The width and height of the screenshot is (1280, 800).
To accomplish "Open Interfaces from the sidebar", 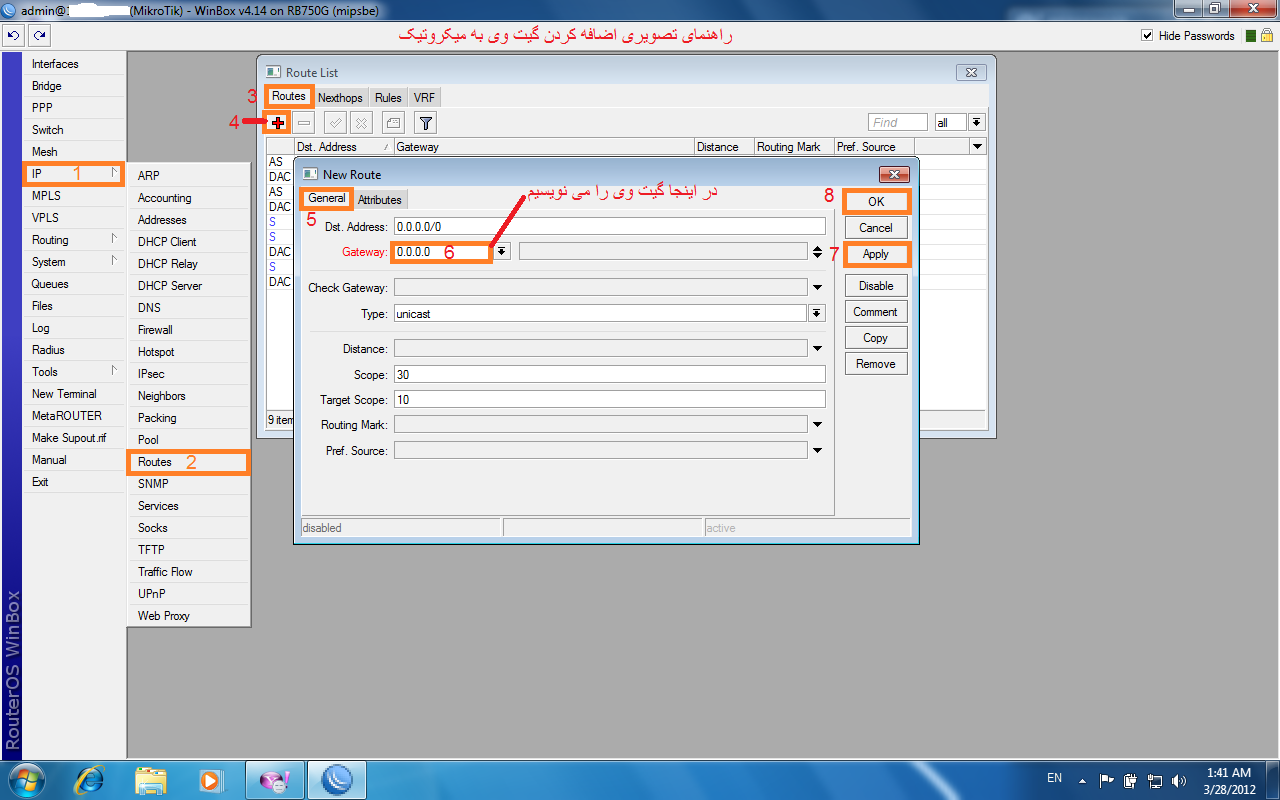I will pyautogui.click(x=74, y=64).
